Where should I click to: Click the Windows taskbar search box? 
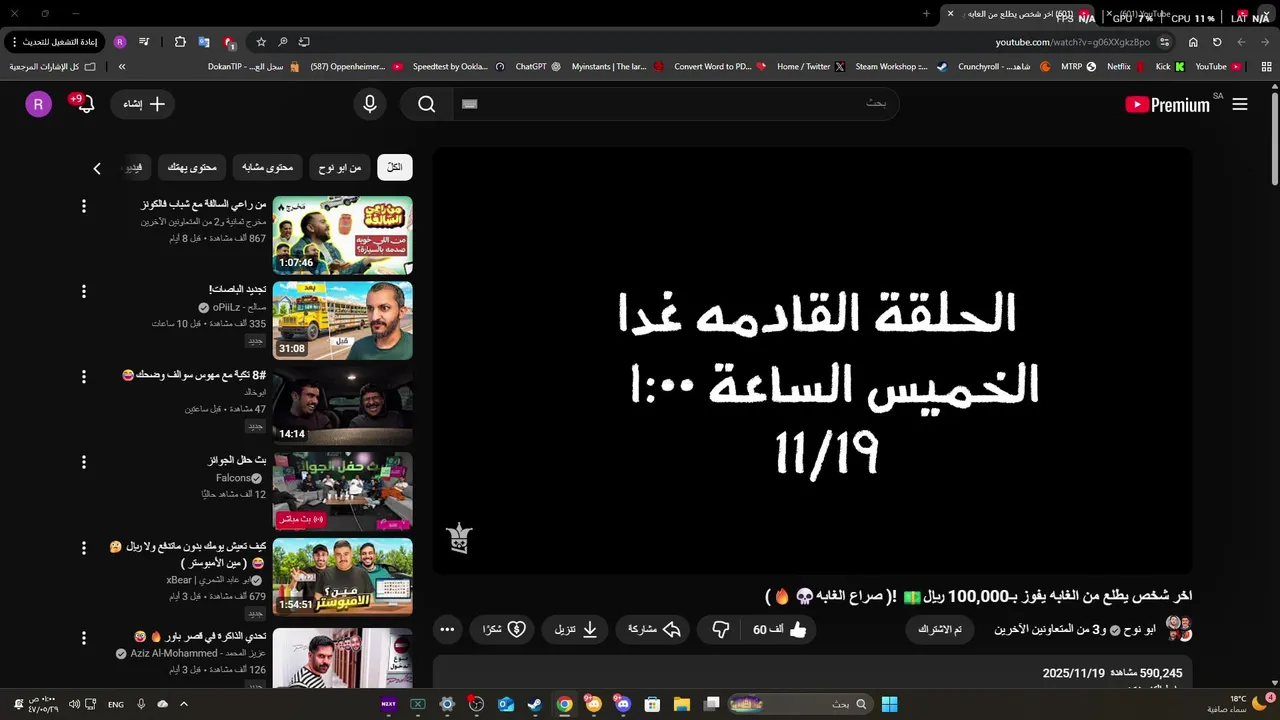coord(800,704)
